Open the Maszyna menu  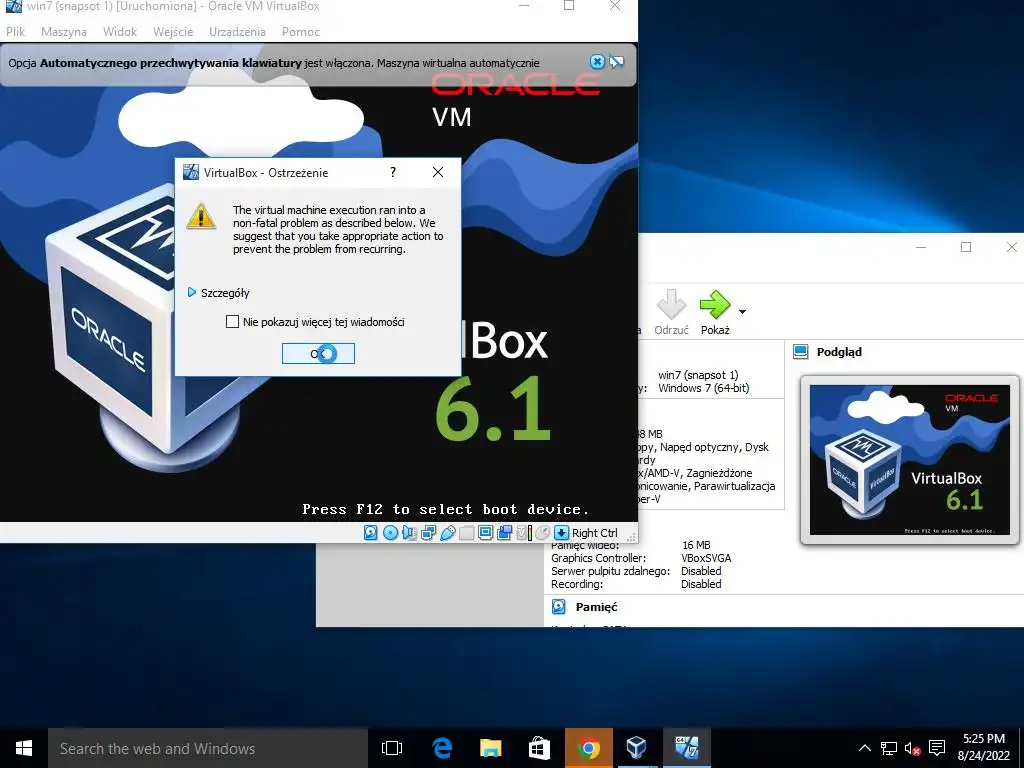click(x=64, y=31)
